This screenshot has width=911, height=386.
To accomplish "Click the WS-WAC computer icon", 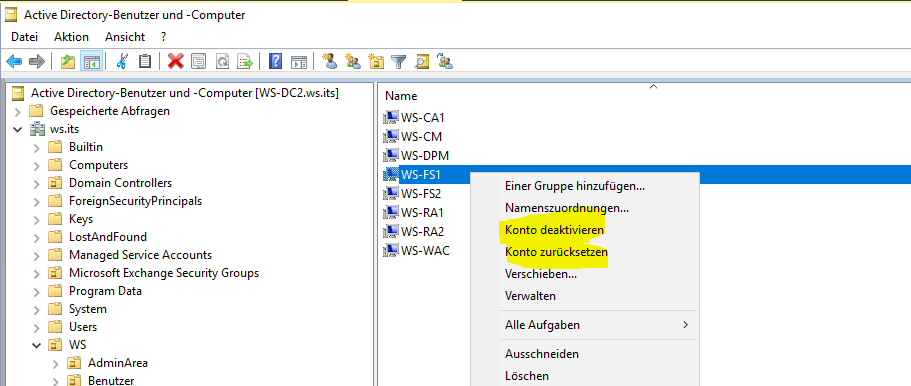I will click(390, 251).
